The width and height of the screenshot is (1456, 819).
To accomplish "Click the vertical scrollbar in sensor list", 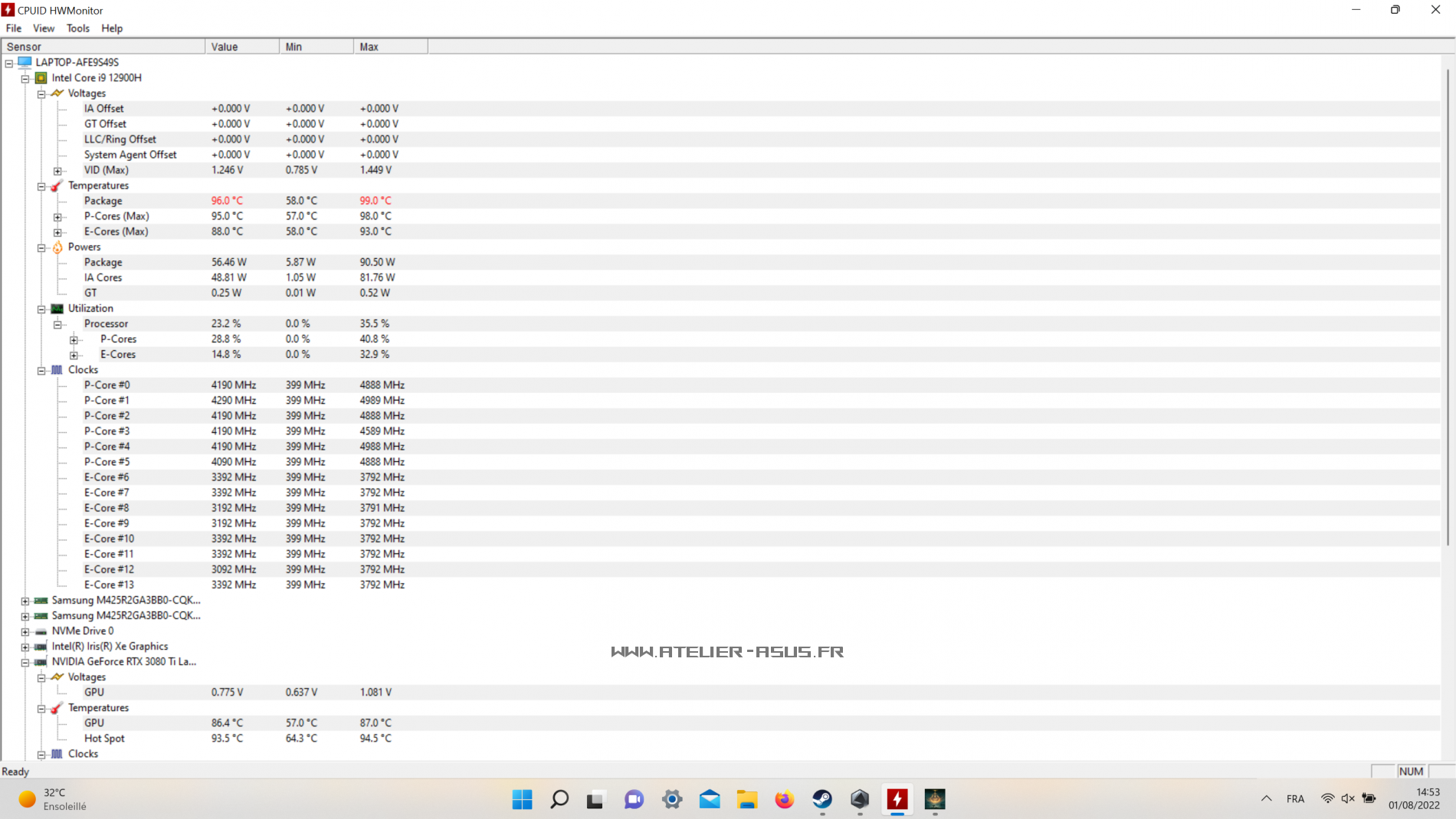I will point(1448,306).
